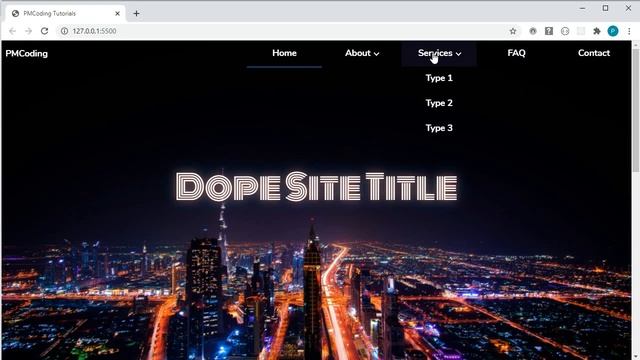Open the FAQ page link
This screenshot has width=640, height=360.
(x=516, y=53)
